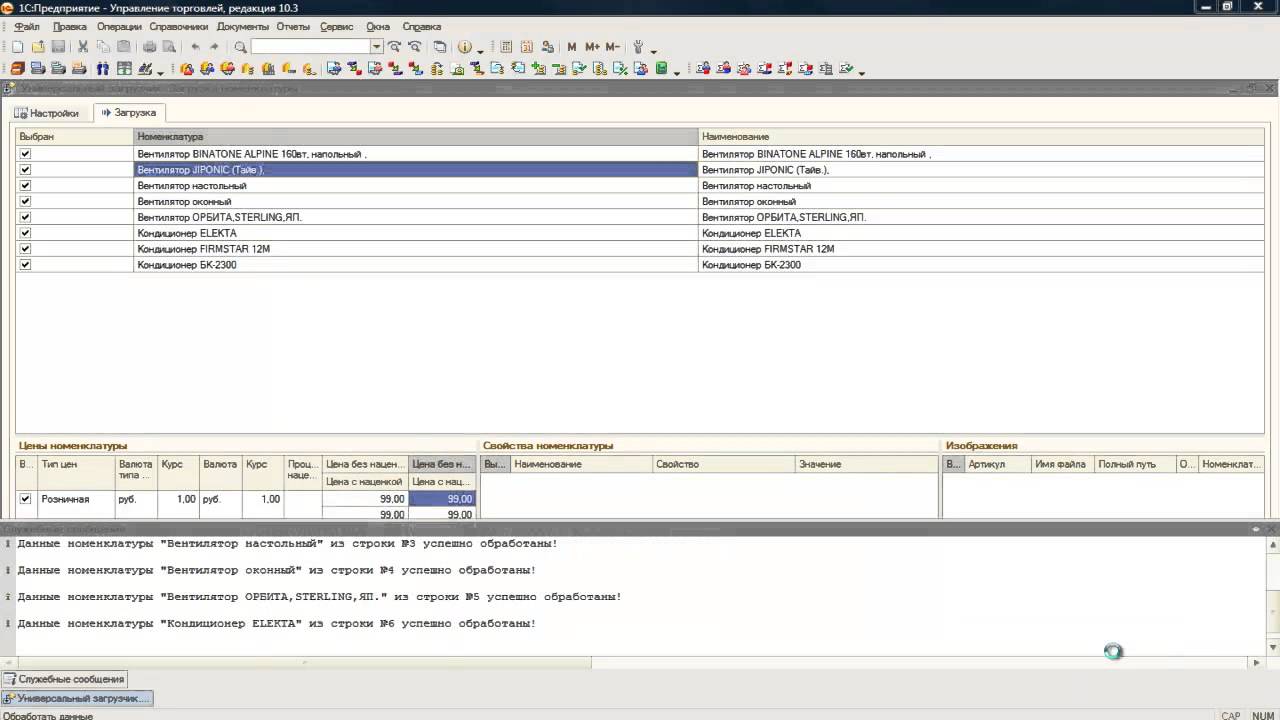Image resolution: width=1280 pixels, height=720 pixels.
Task: Close the Служебные сообщения messages pane
Action: click(1271, 529)
